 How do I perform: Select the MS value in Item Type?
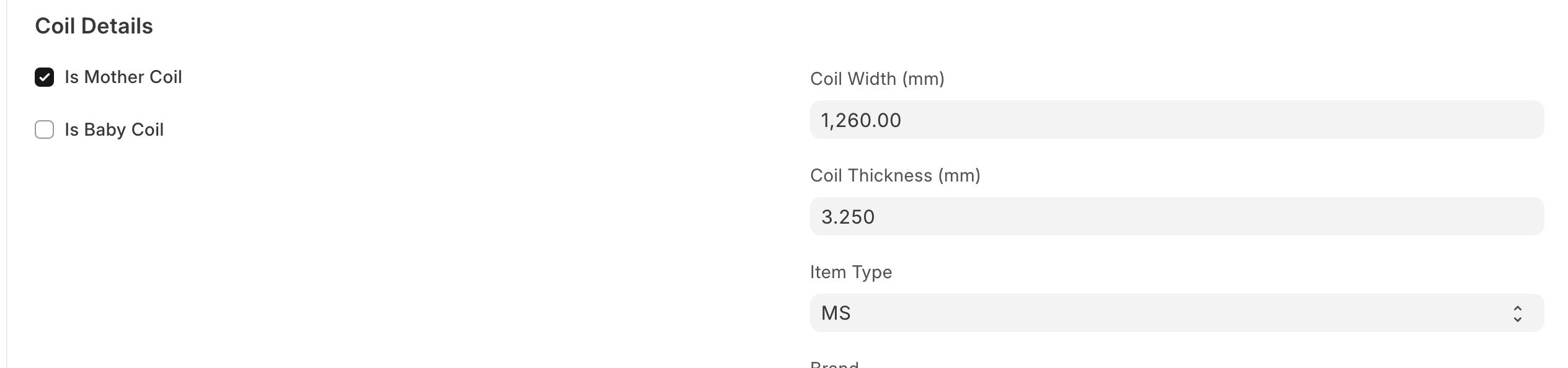pos(836,313)
